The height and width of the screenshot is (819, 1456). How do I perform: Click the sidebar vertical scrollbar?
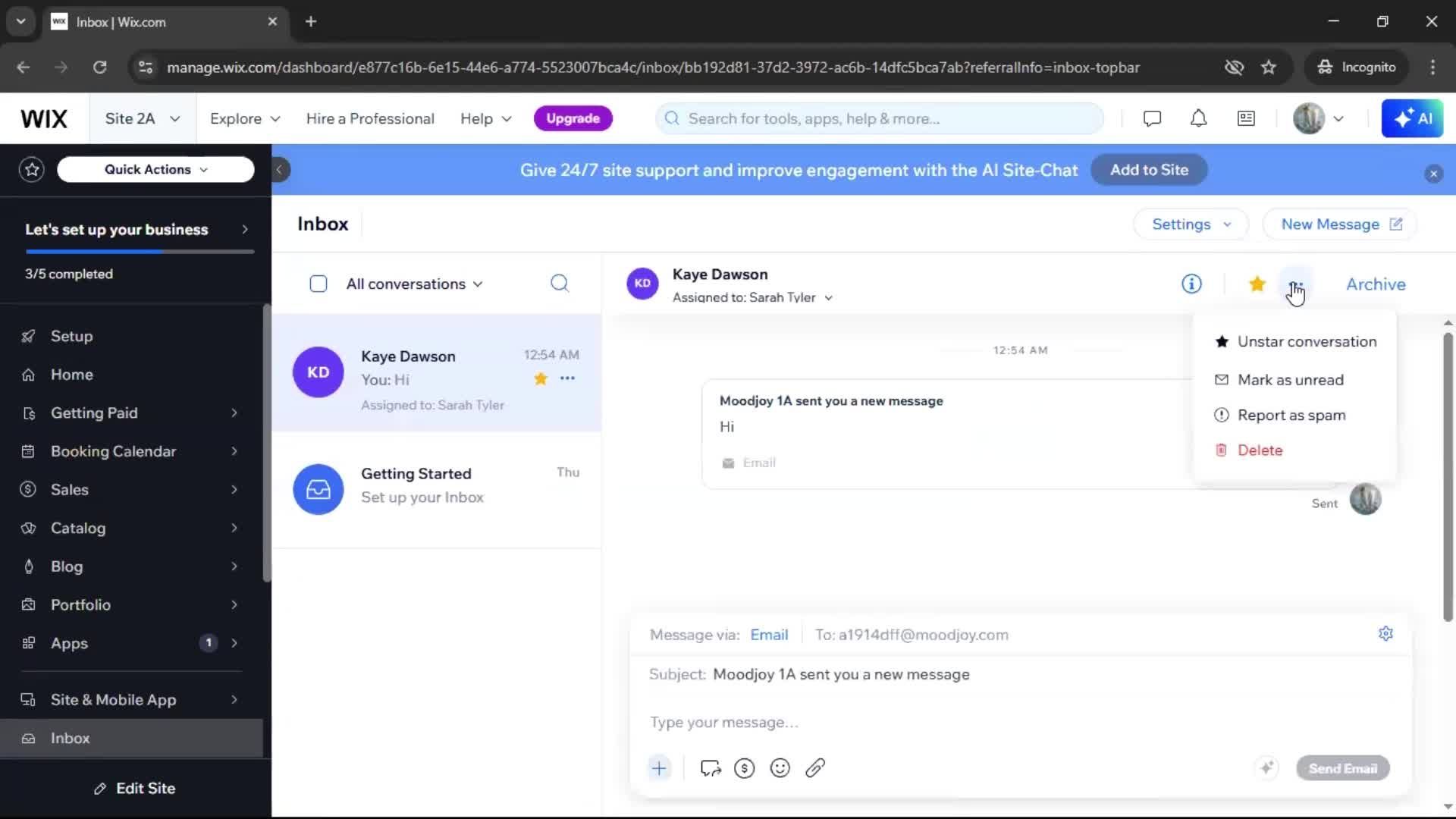click(x=266, y=444)
